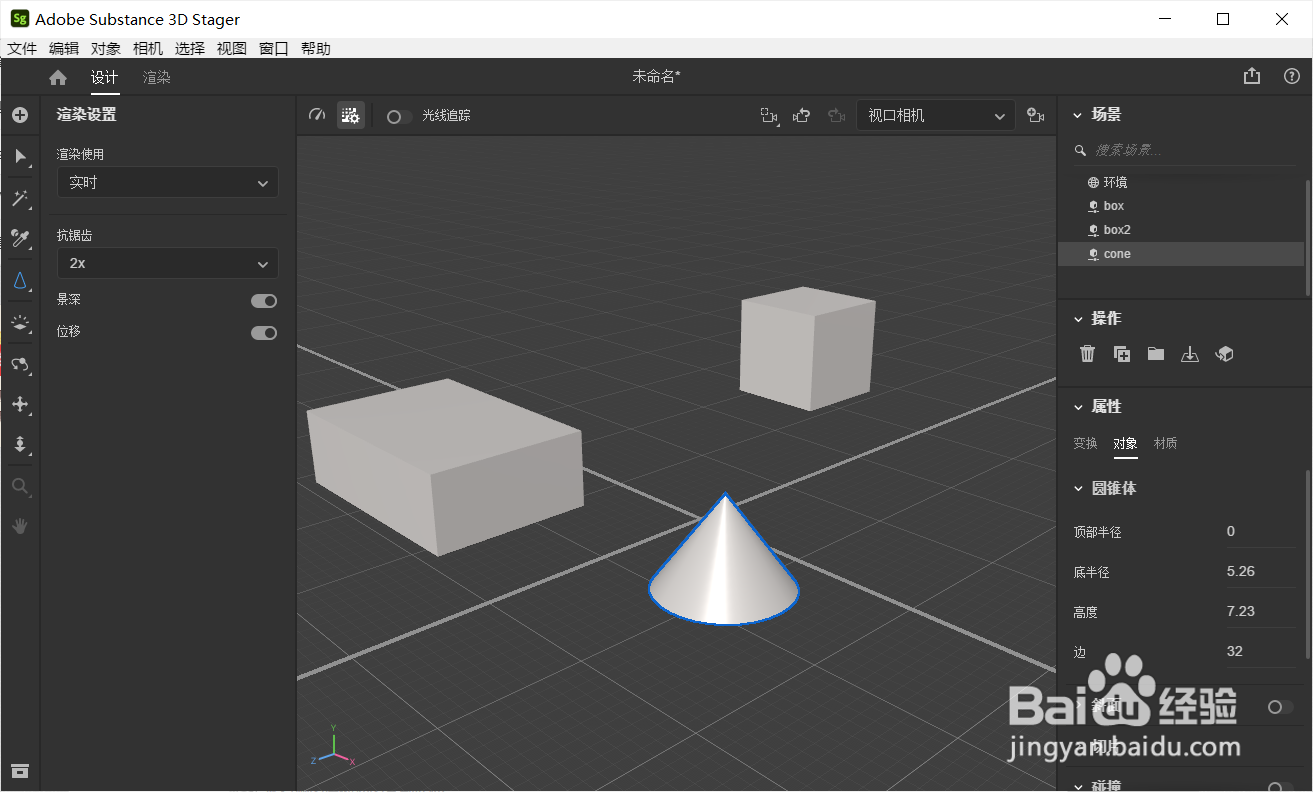
Task: Open the 帮助 menu
Action: (x=316, y=48)
